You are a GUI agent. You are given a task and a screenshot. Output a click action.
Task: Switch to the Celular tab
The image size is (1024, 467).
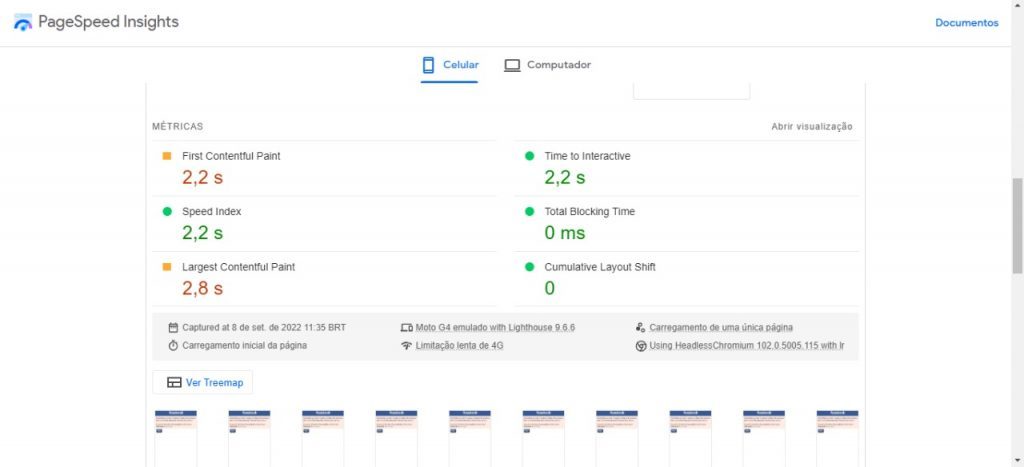click(x=449, y=65)
